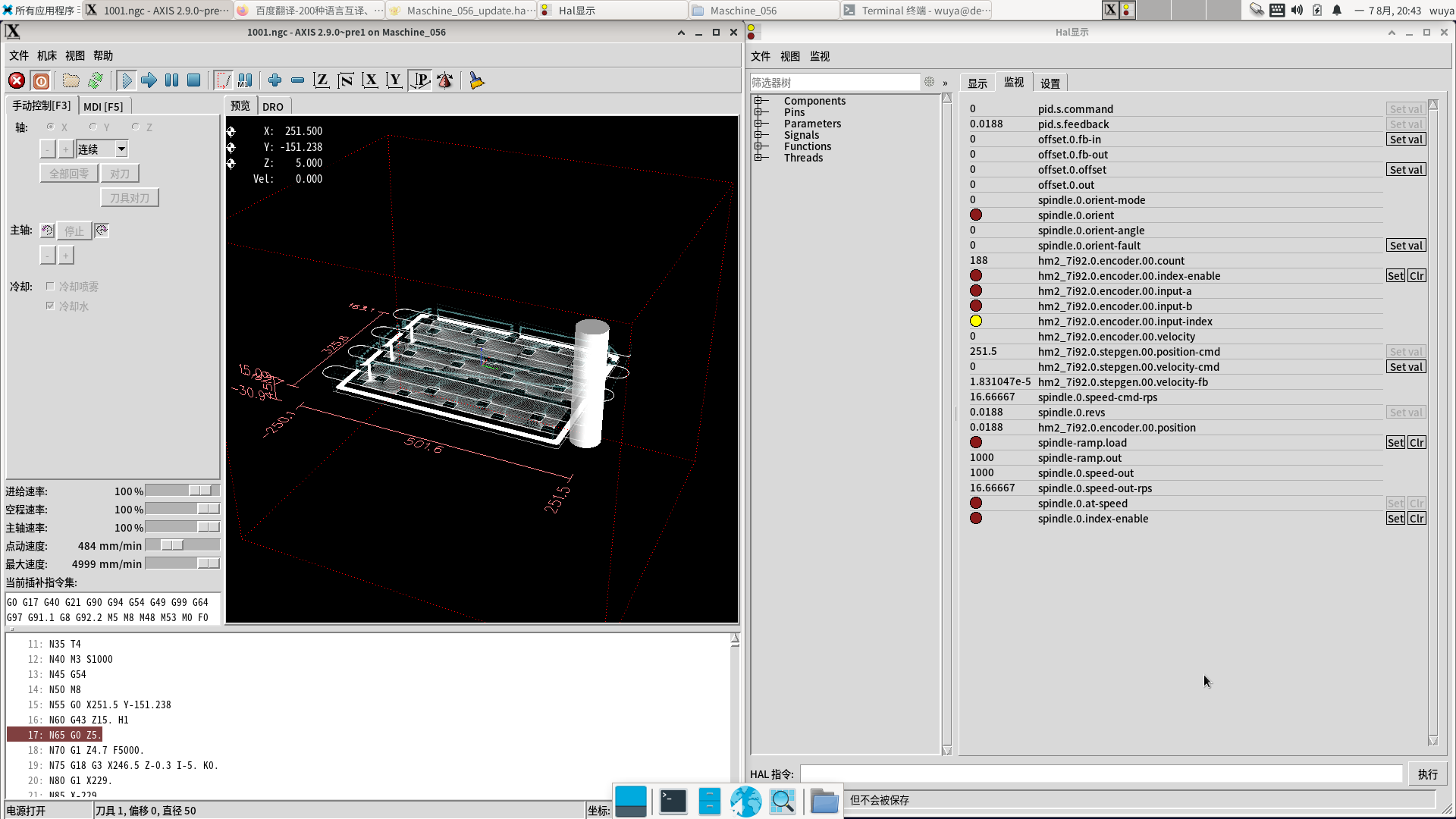Open application finder magnifier in dock
The image size is (1456, 819).
pos(783,802)
